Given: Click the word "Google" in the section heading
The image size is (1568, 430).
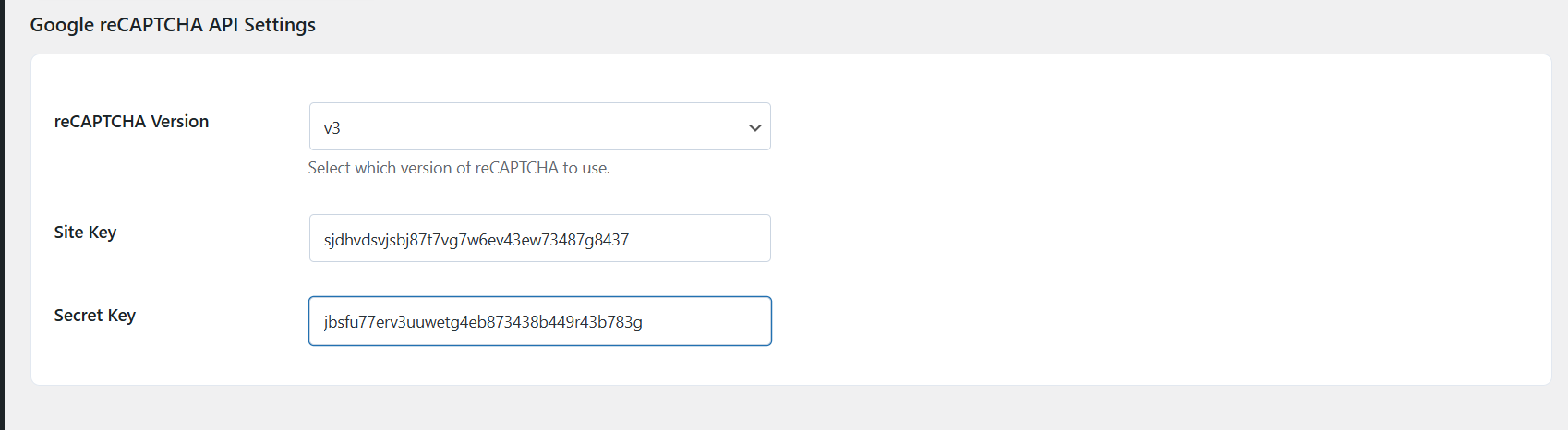Looking at the screenshot, I should click(x=62, y=25).
